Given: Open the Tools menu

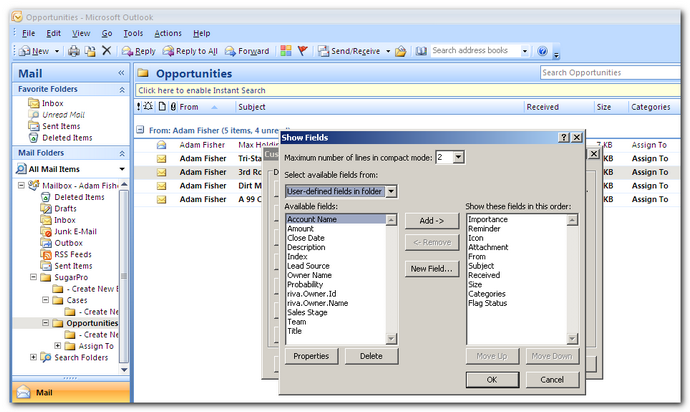Looking at the screenshot, I should pos(133,33).
